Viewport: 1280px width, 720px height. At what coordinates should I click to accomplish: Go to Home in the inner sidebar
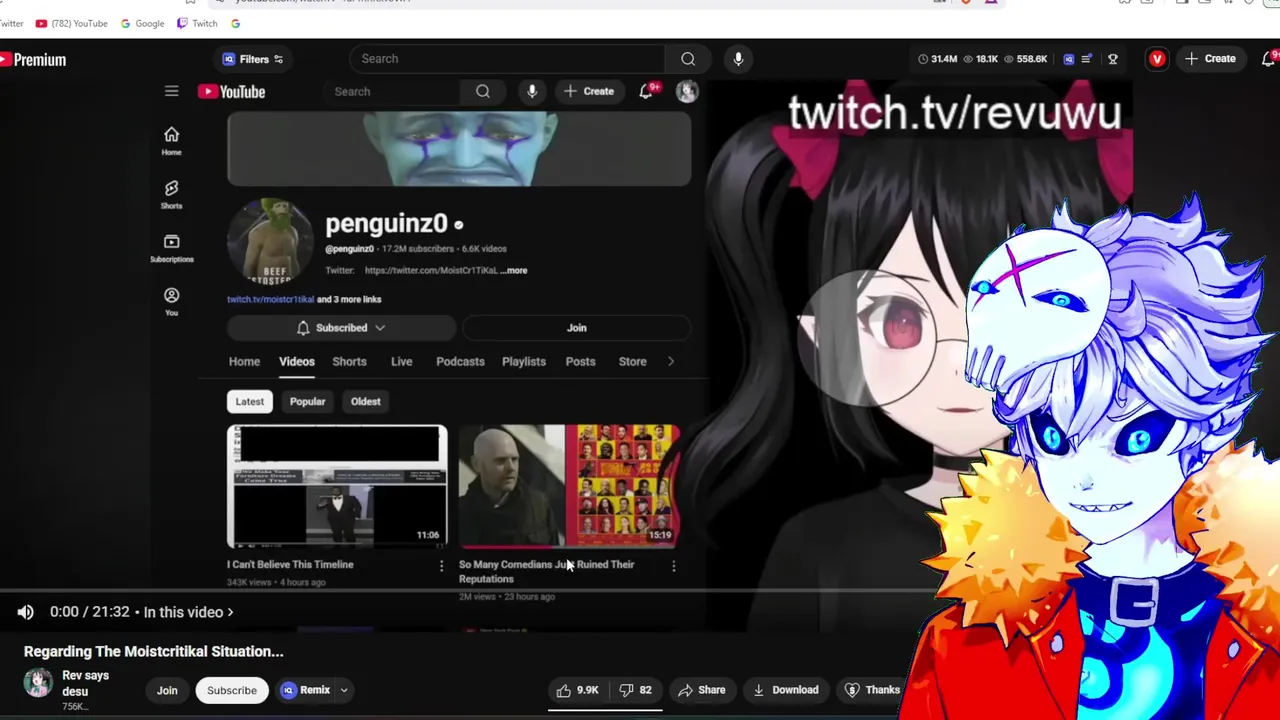(x=171, y=140)
